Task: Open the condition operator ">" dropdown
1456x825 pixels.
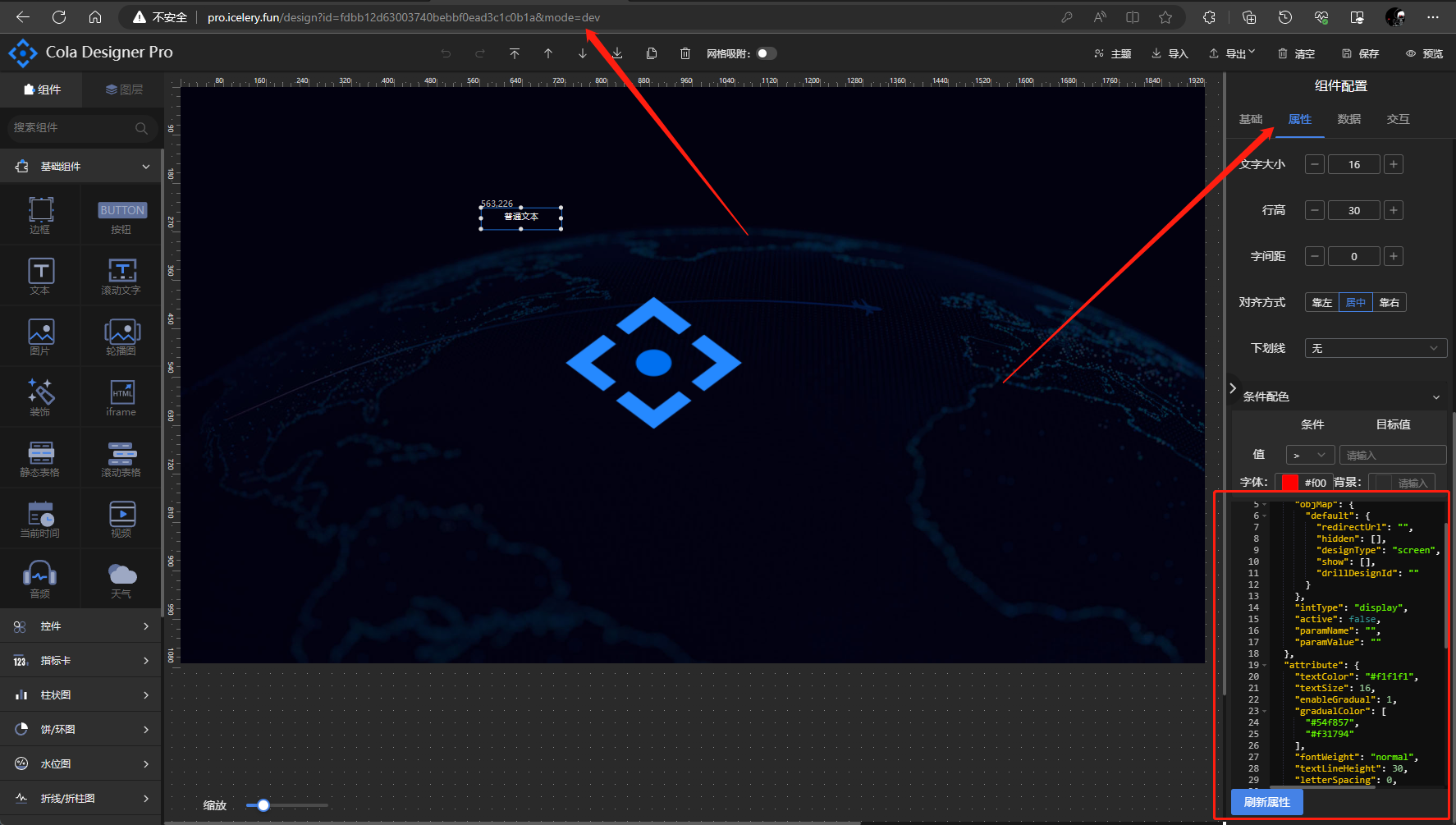Action: click(1309, 455)
